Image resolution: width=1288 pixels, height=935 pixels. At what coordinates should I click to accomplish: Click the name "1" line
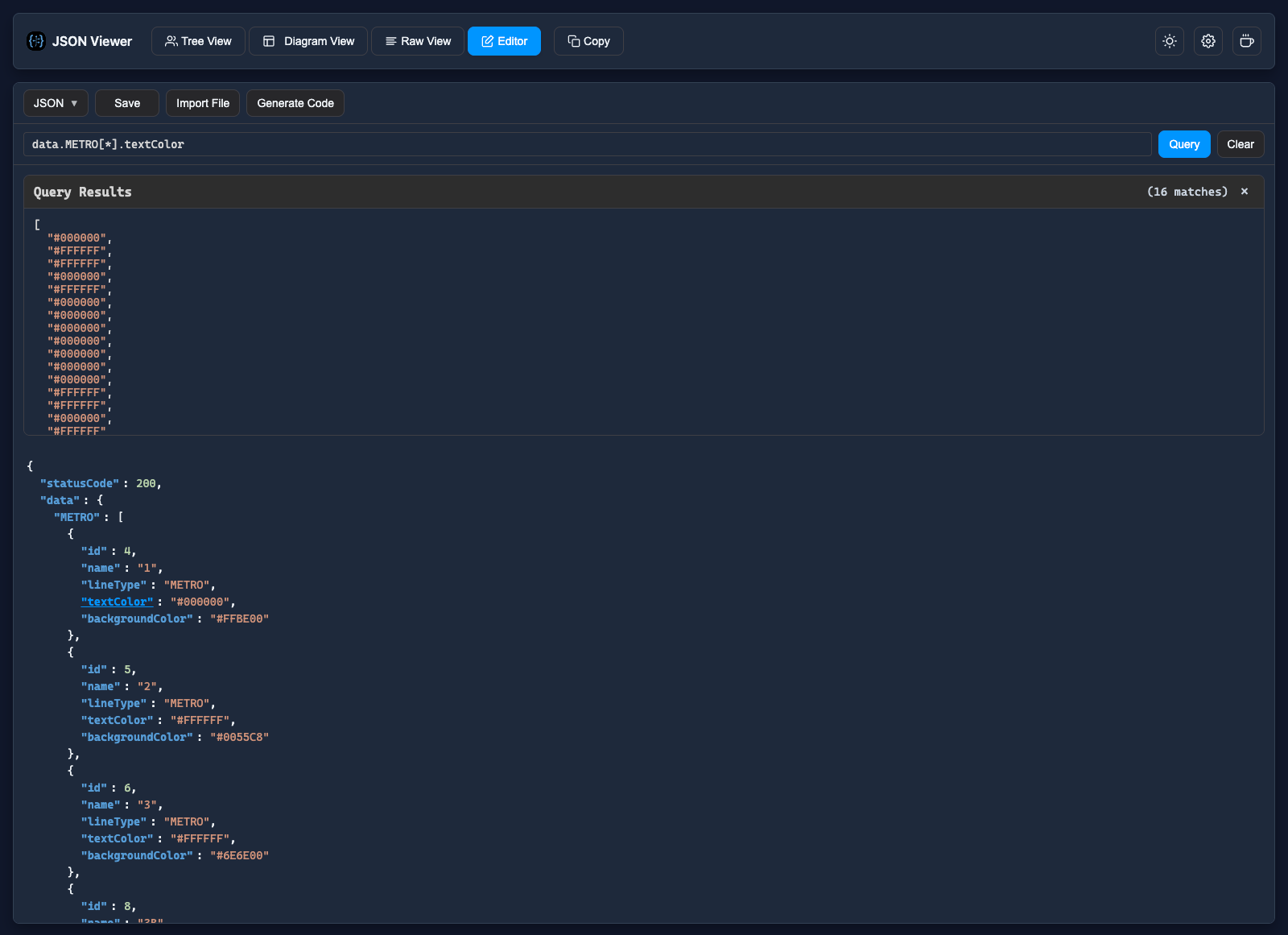tap(122, 568)
